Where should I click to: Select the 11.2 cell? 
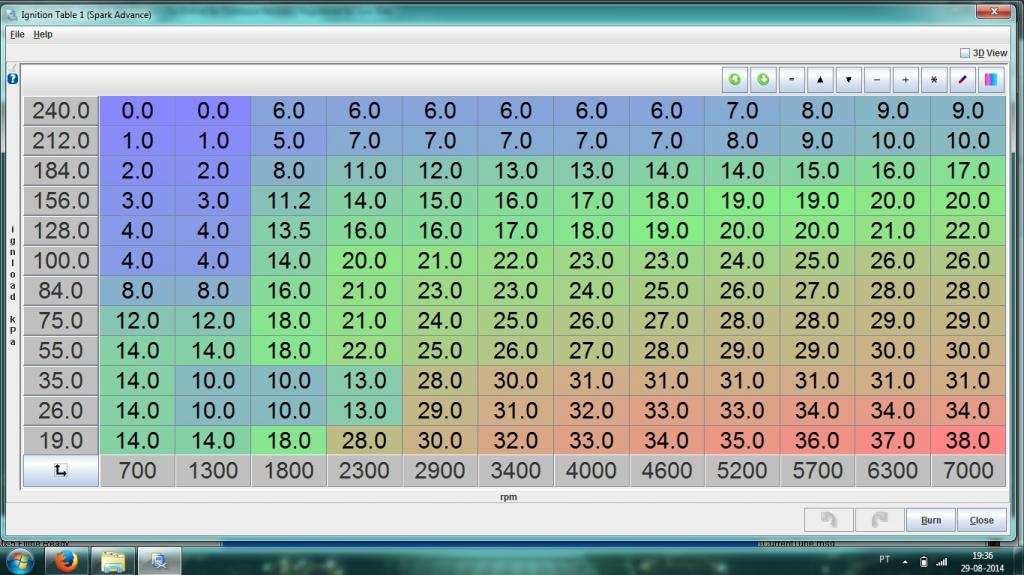click(x=289, y=201)
